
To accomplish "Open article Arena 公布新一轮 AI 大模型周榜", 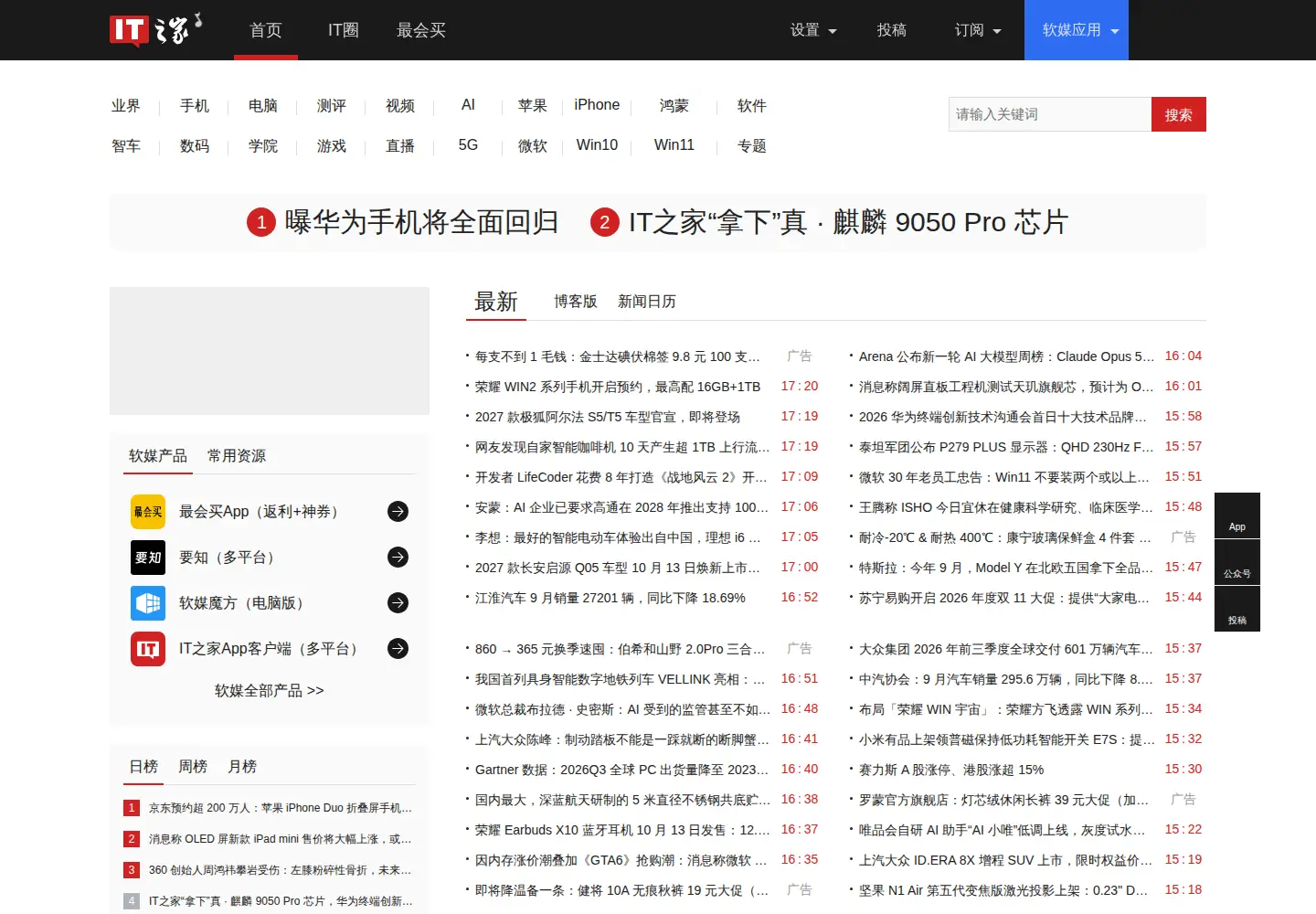I will [1006, 356].
